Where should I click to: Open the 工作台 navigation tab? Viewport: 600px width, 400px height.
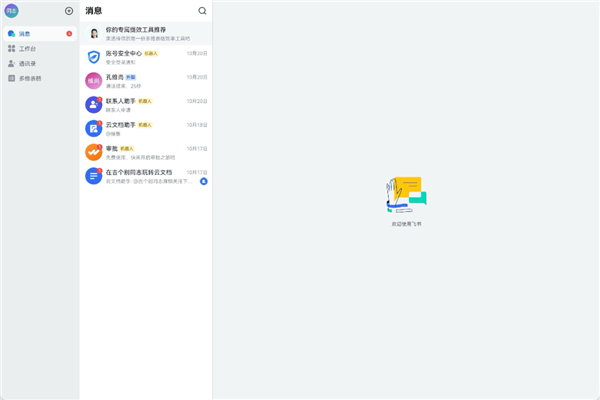(x=40, y=49)
